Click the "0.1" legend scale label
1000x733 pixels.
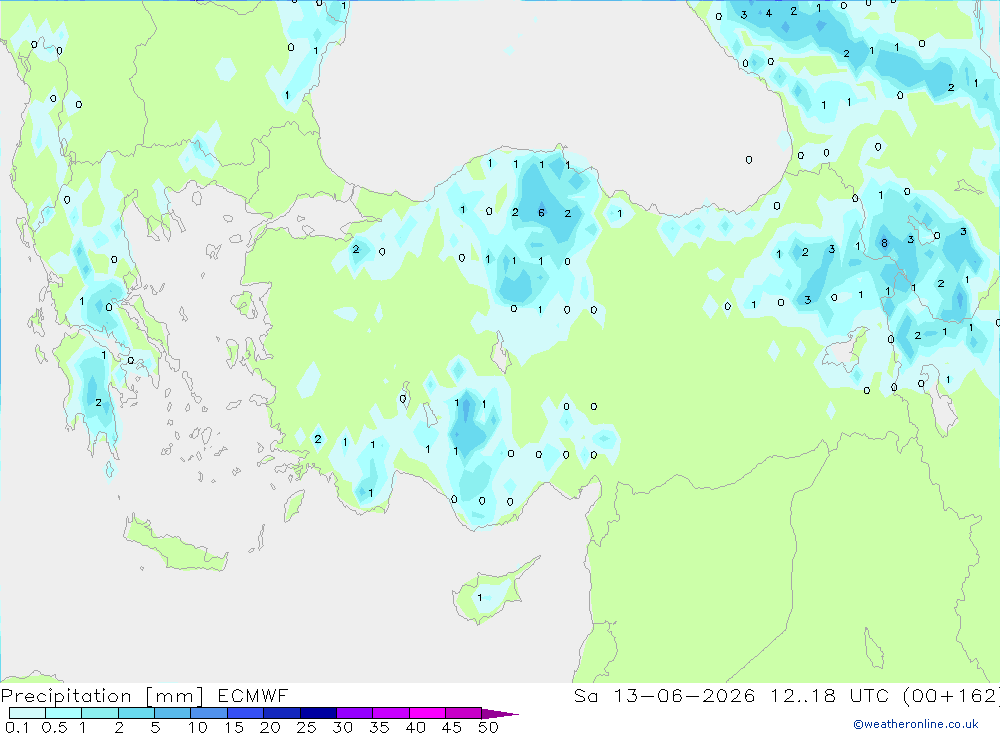[17, 727]
